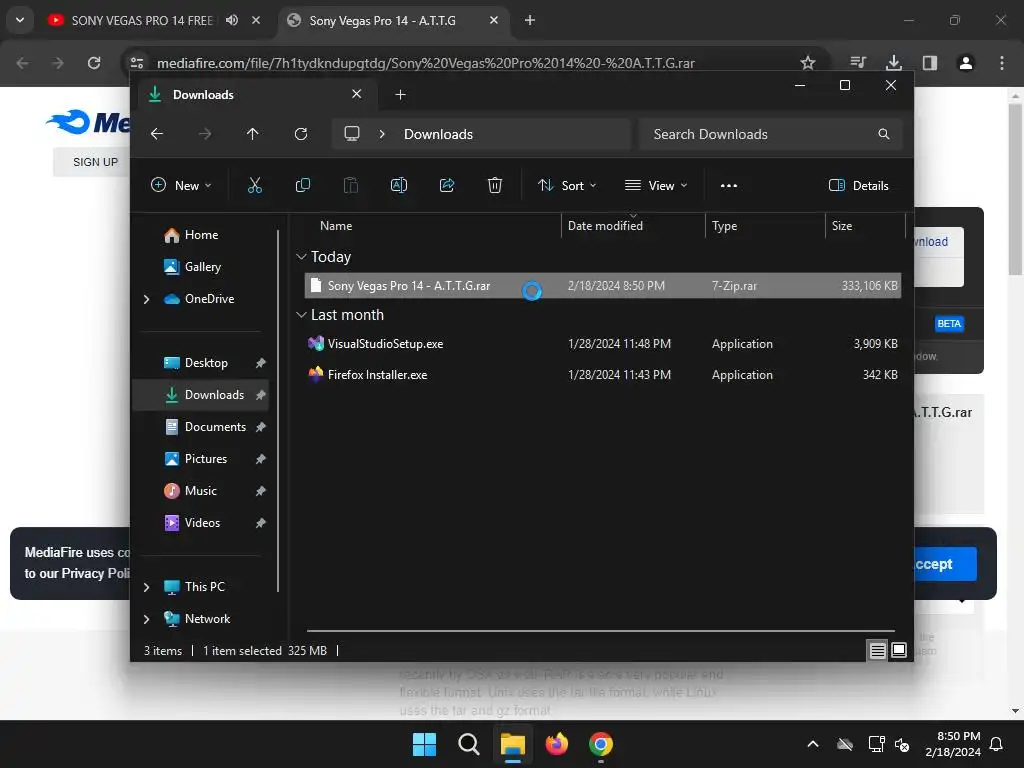Open Chrome tab search dropdown arrow

(20, 20)
